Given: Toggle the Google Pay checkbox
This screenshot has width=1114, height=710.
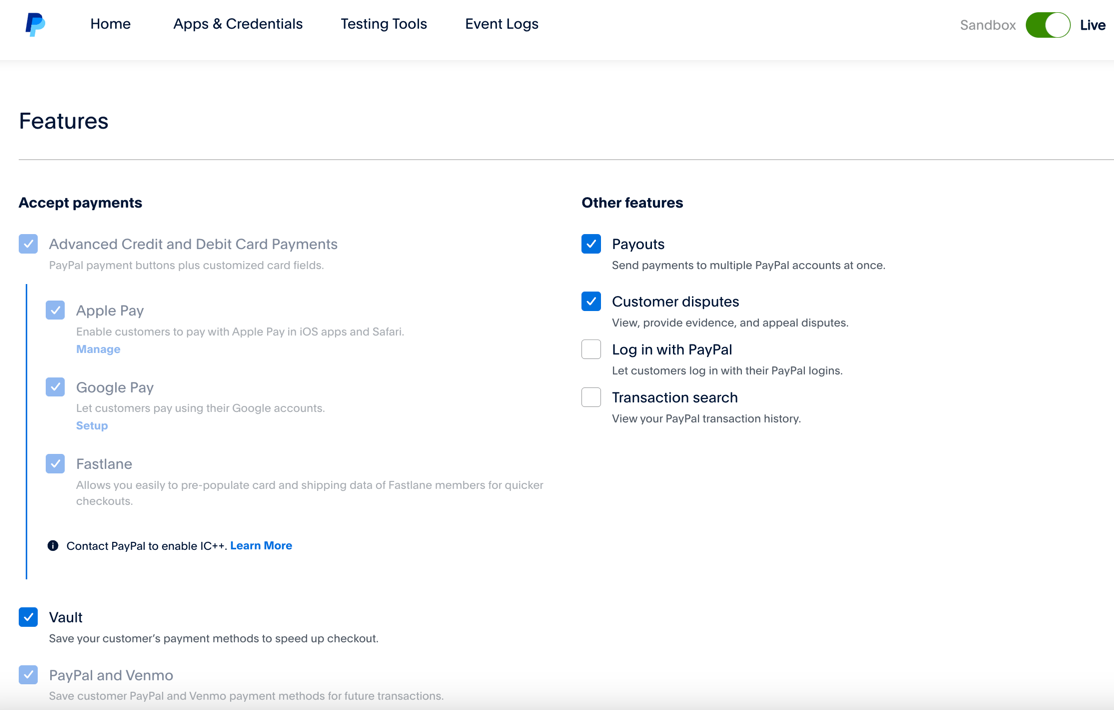Looking at the screenshot, I should 55,387.
